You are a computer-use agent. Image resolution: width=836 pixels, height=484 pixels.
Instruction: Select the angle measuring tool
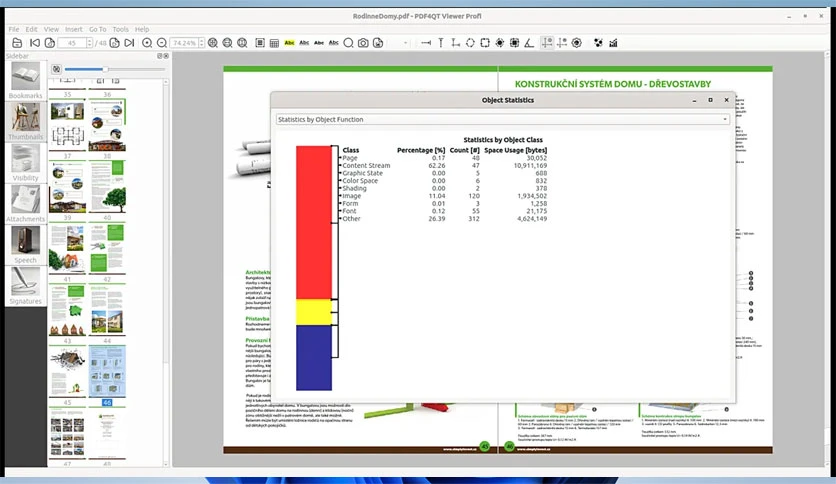(x=529, y=43)
